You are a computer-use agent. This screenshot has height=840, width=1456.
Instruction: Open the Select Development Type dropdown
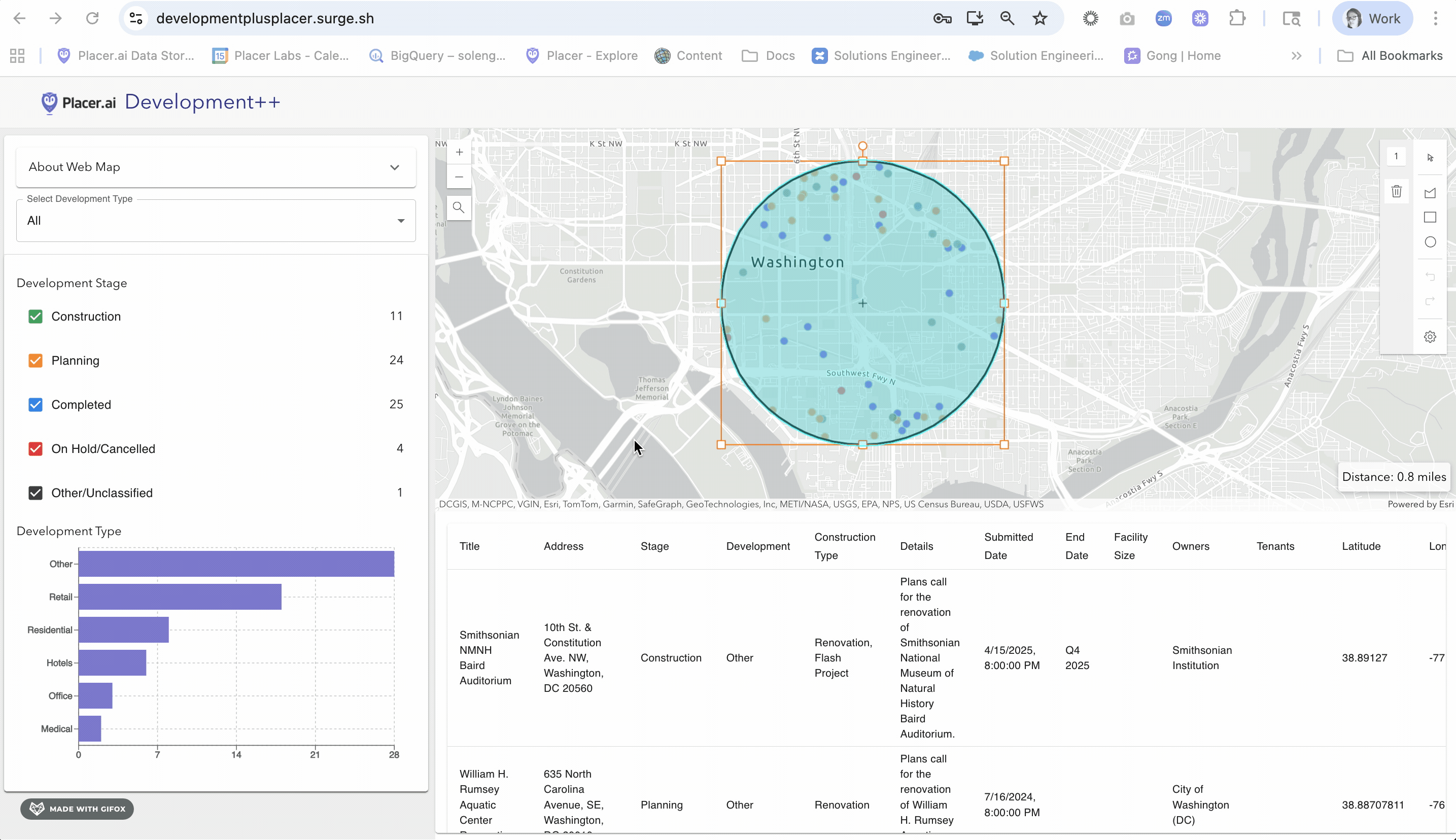click(216, 220)
